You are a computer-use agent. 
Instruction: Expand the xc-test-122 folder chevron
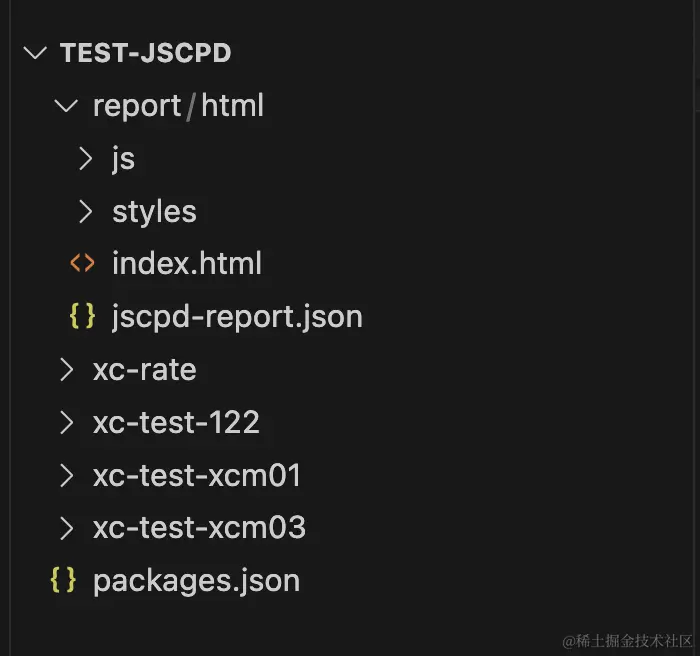tap(67, 423)
